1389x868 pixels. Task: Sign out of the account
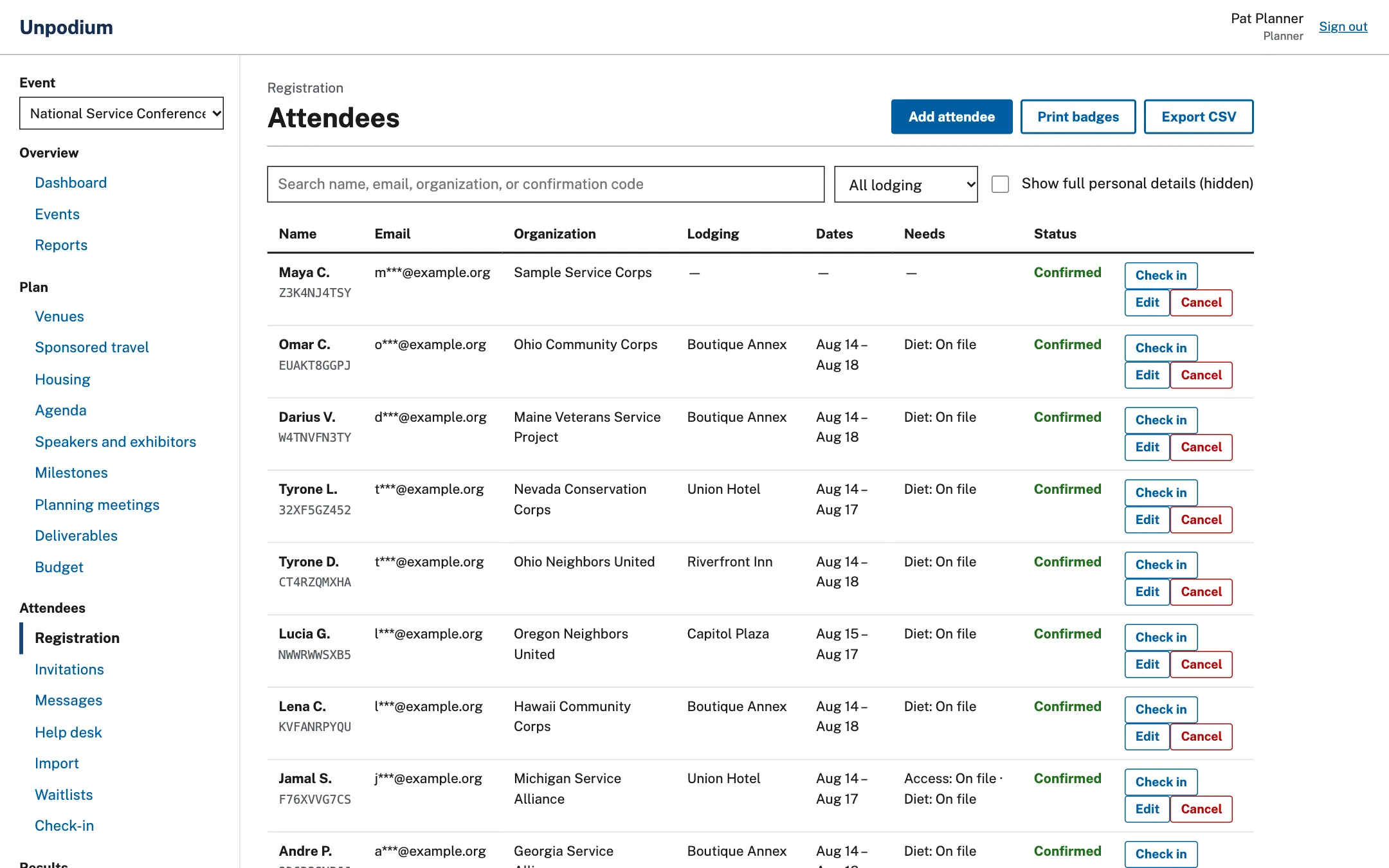coord(1343,26)
